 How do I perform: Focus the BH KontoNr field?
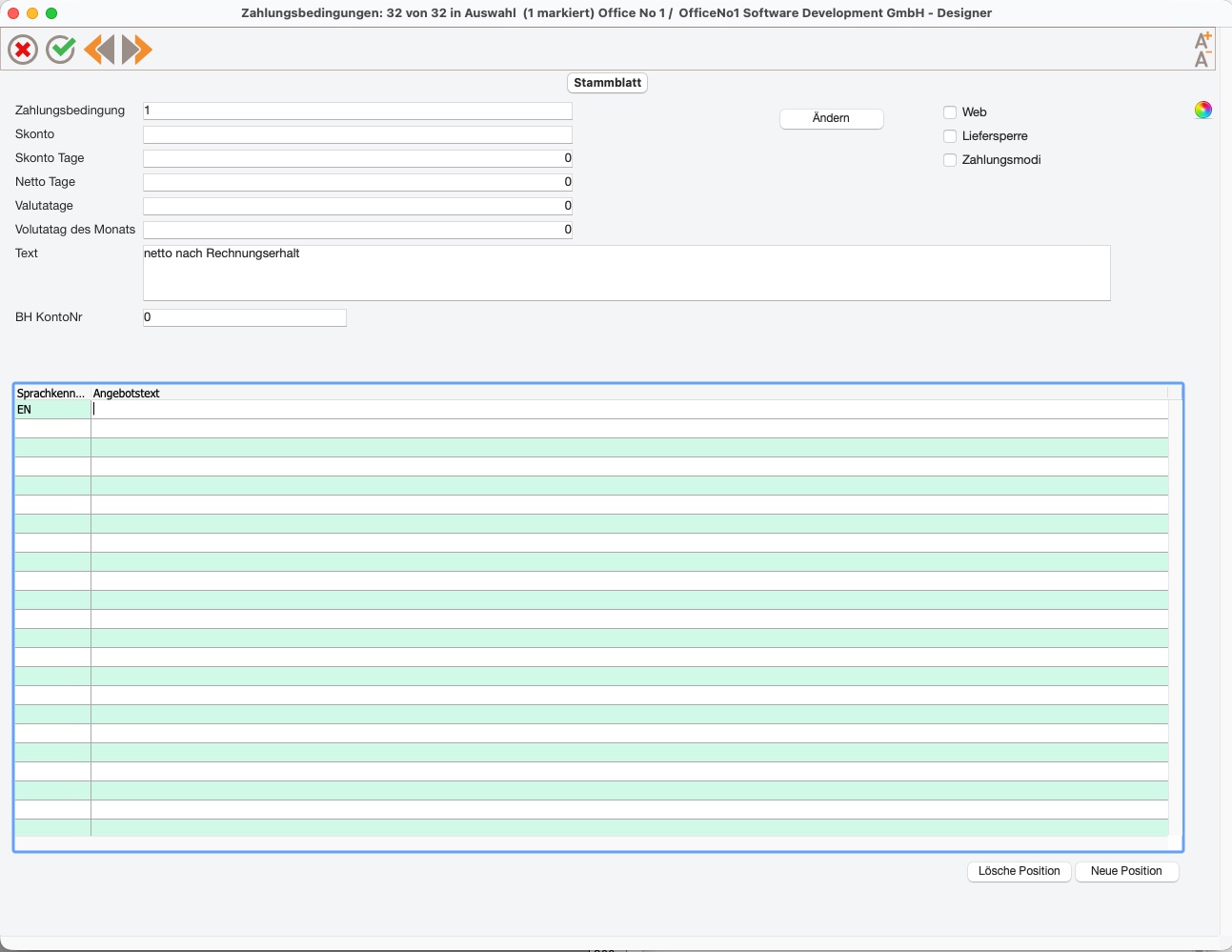(245, 317)
